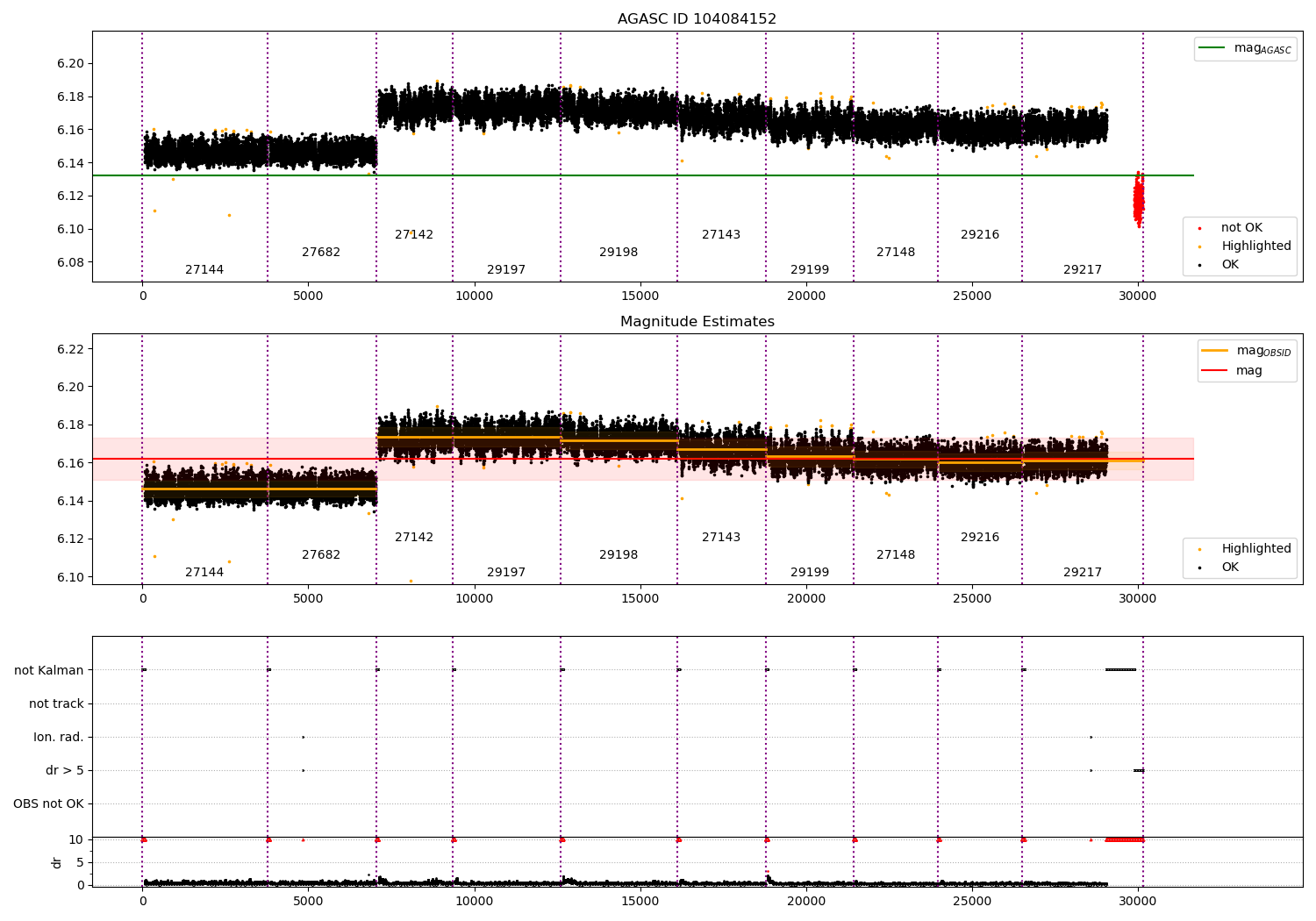Click the Ion. rad. axis label
Image resolution: width=1316 pixels, height=921 pixels.
pos(59,738)
